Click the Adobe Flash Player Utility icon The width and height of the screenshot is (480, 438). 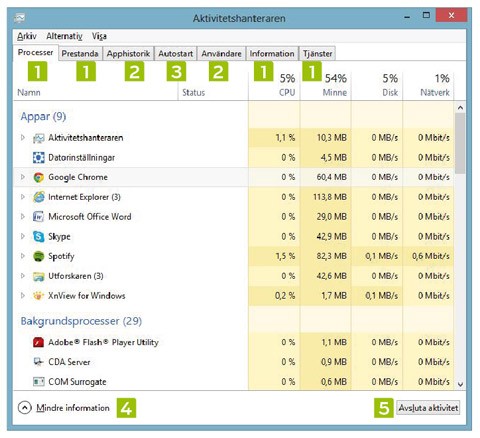pos(39,342)
